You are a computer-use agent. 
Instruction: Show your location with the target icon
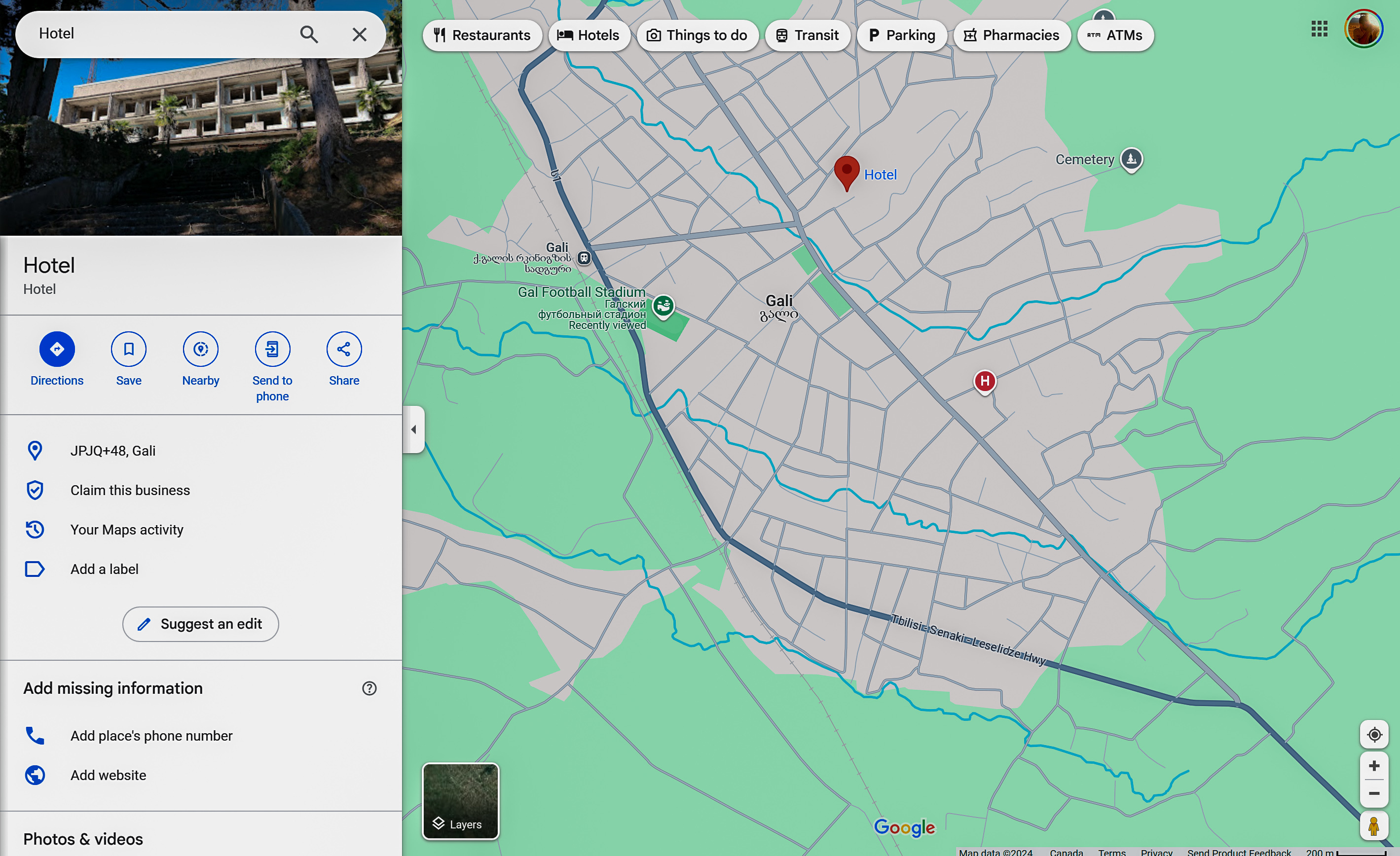pos(1374,734)
